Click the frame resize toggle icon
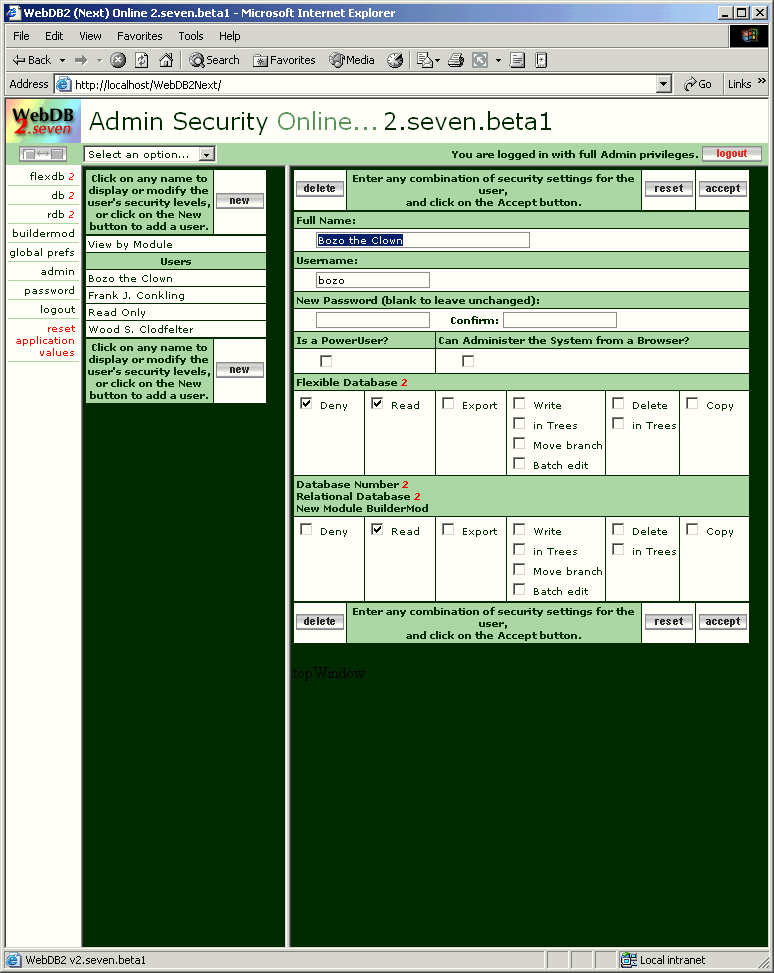 pyautogui.click(x=43, y=153)
